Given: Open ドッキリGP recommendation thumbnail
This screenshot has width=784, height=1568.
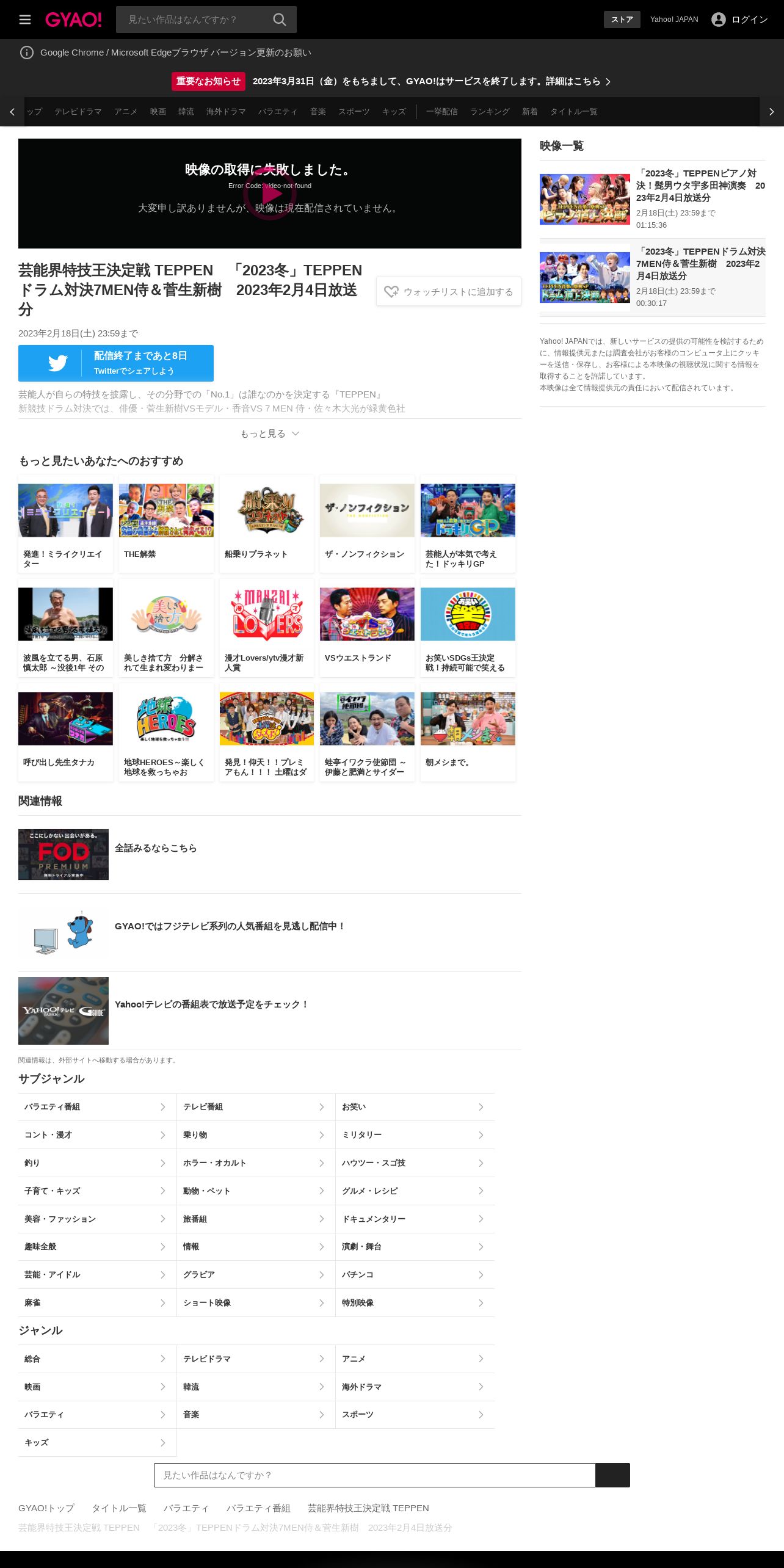Looking at the screenshot, I should pyautogui.click(x=468, y=510).
